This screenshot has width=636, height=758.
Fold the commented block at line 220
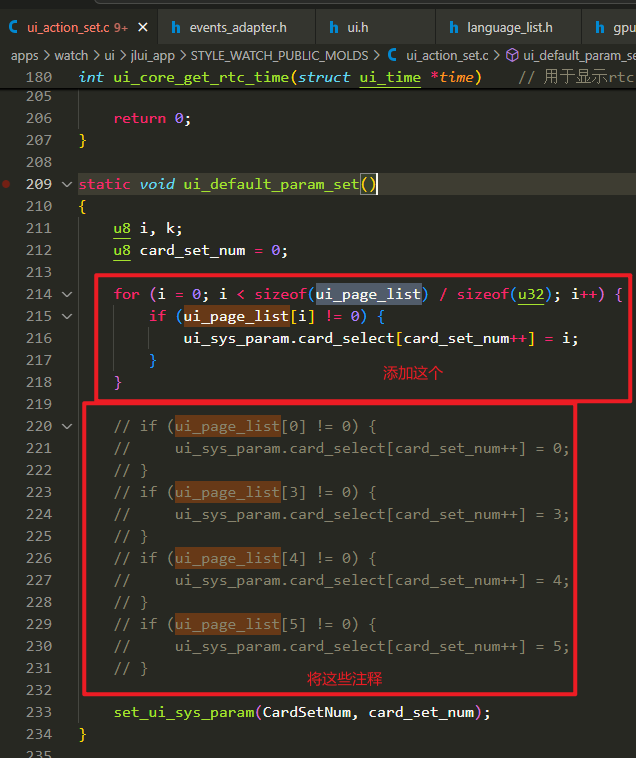pyautogui.click(x=67, y=426)
